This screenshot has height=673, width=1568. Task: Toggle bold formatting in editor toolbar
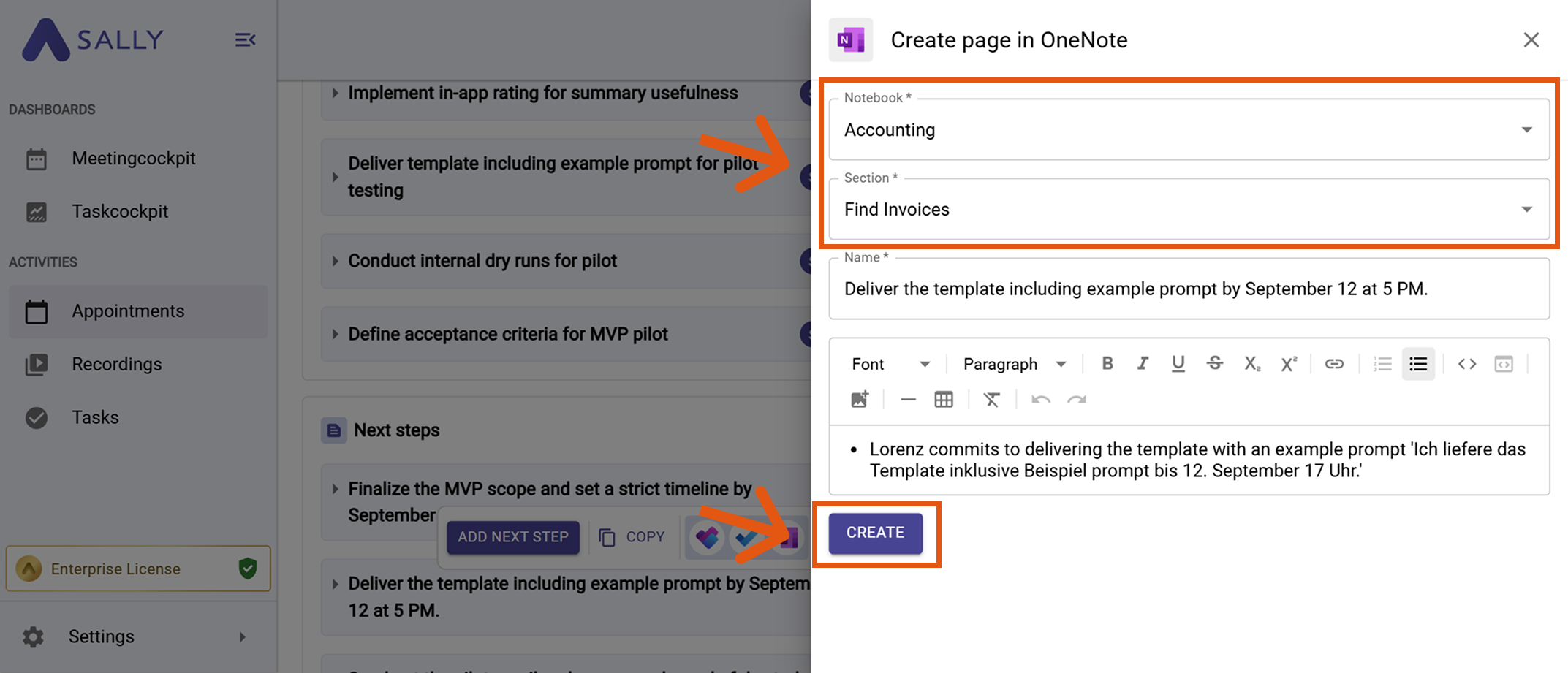click(1107, 364)
